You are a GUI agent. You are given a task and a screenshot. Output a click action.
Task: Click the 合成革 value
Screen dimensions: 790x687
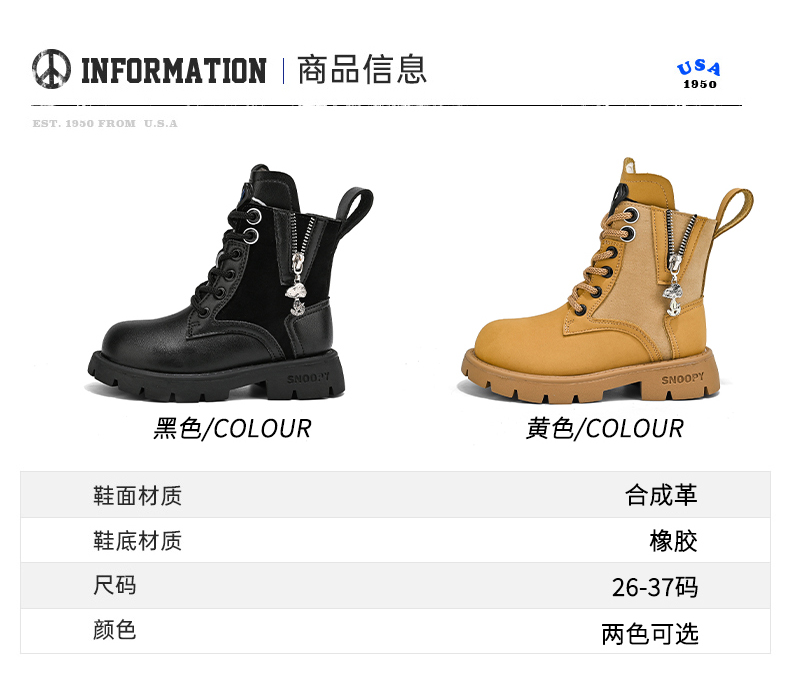point(661,495)
